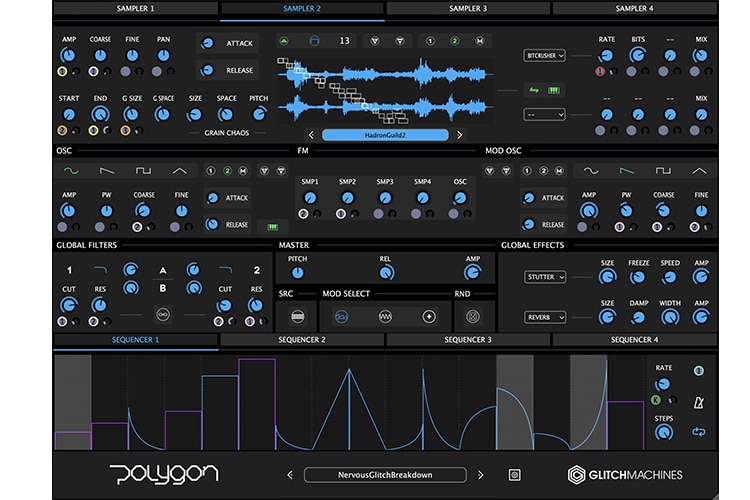Viewport: 750px width, 500px height.
Task: Click the sampler waveform display
Action: coord(385,89)
